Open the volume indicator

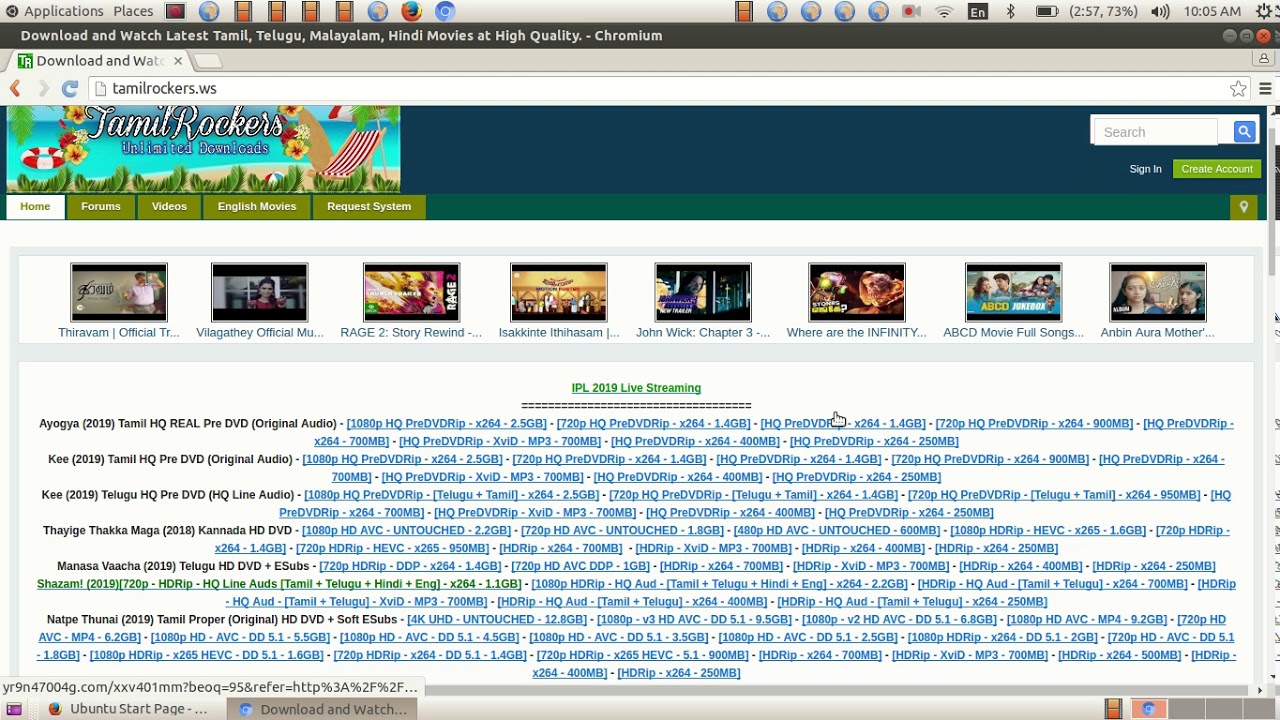(1160, 11)
